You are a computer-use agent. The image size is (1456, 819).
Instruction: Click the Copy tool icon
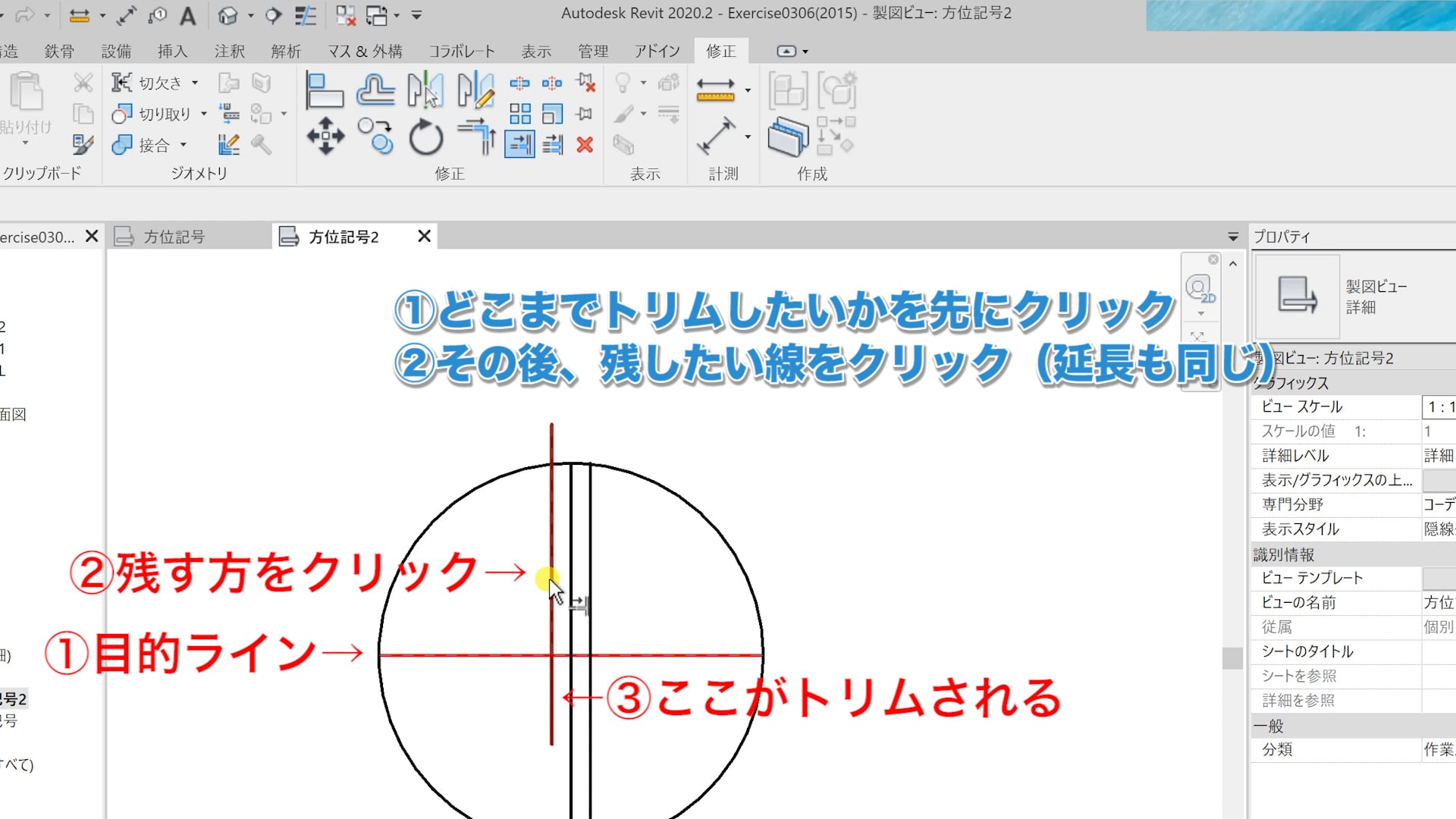[375, 136]
